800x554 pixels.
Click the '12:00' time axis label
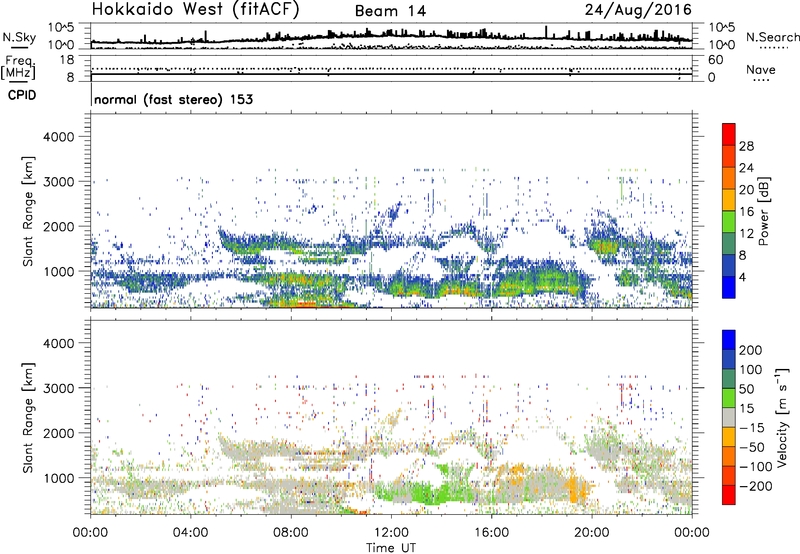coord(391,533)
